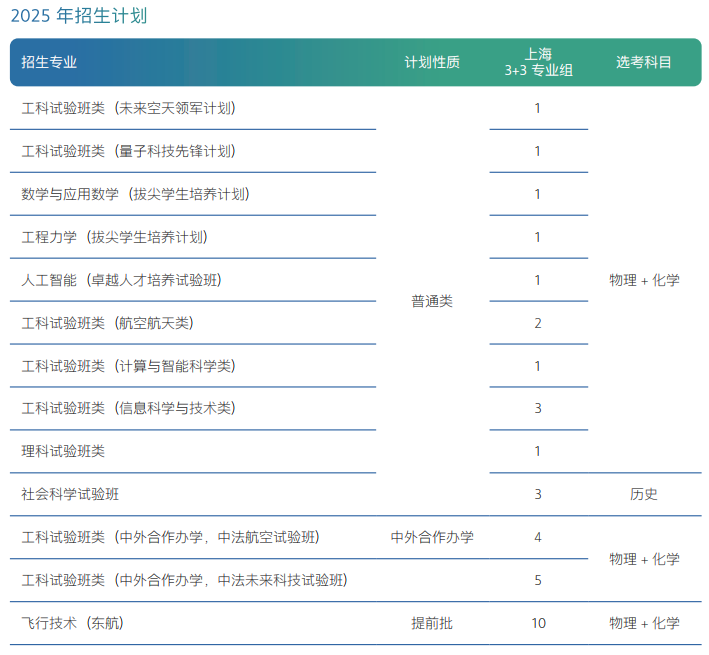Click quota 1 for 理科试验班类
The height and width of the screenshot is (655, 709).
(538, 451)
